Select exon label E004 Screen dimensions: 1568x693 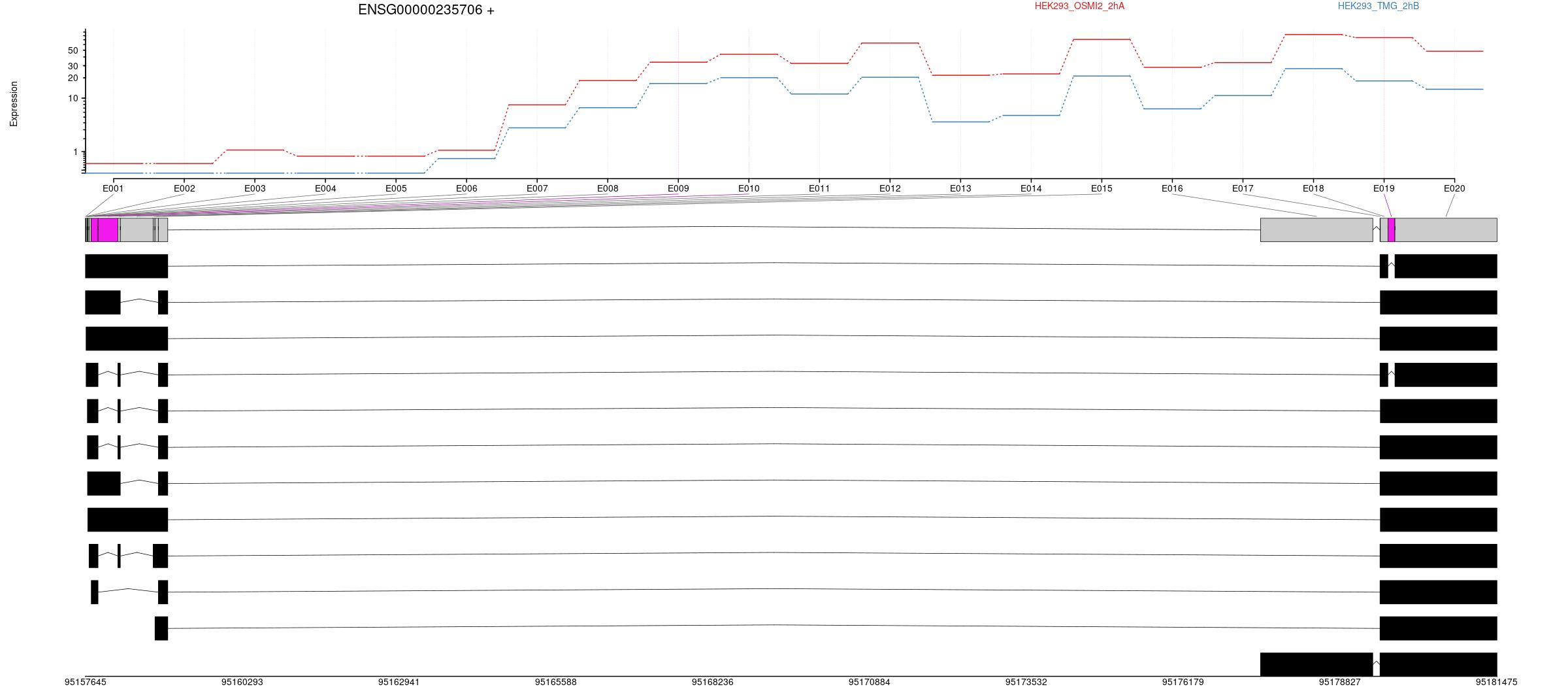pos(325,188)
